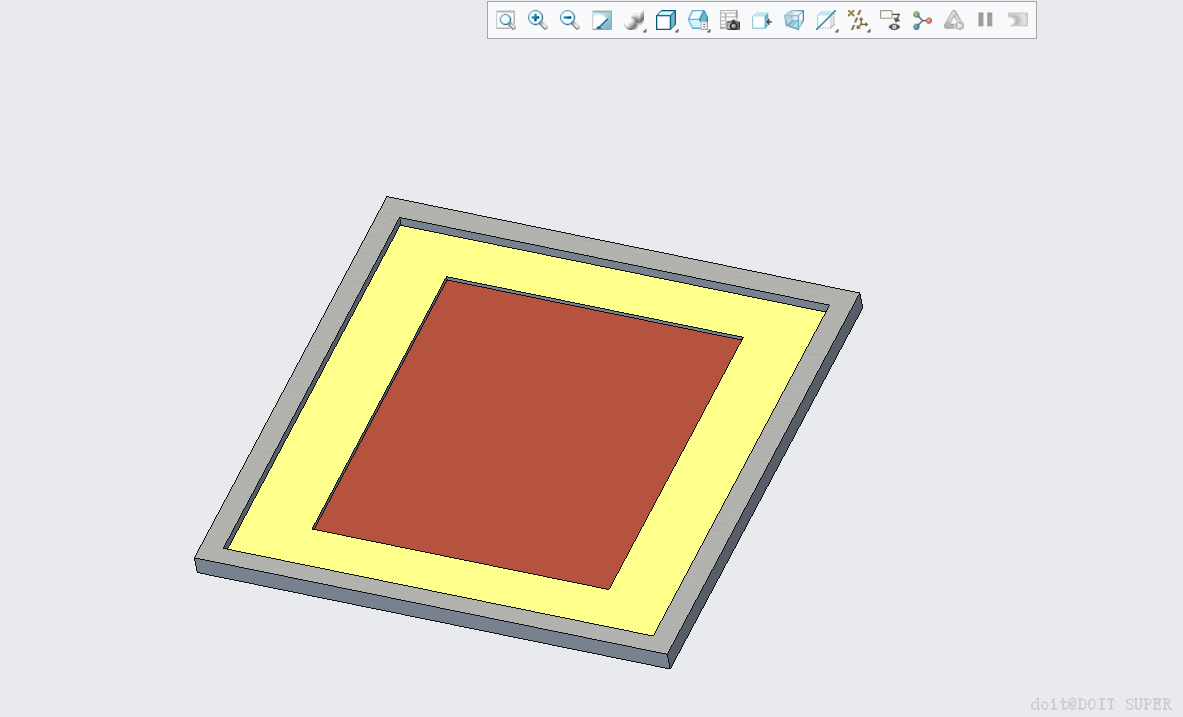The width and height of the screenshot is (1183, 717).
Task: Repaint the graphics window
Action: tap(601, 20)
